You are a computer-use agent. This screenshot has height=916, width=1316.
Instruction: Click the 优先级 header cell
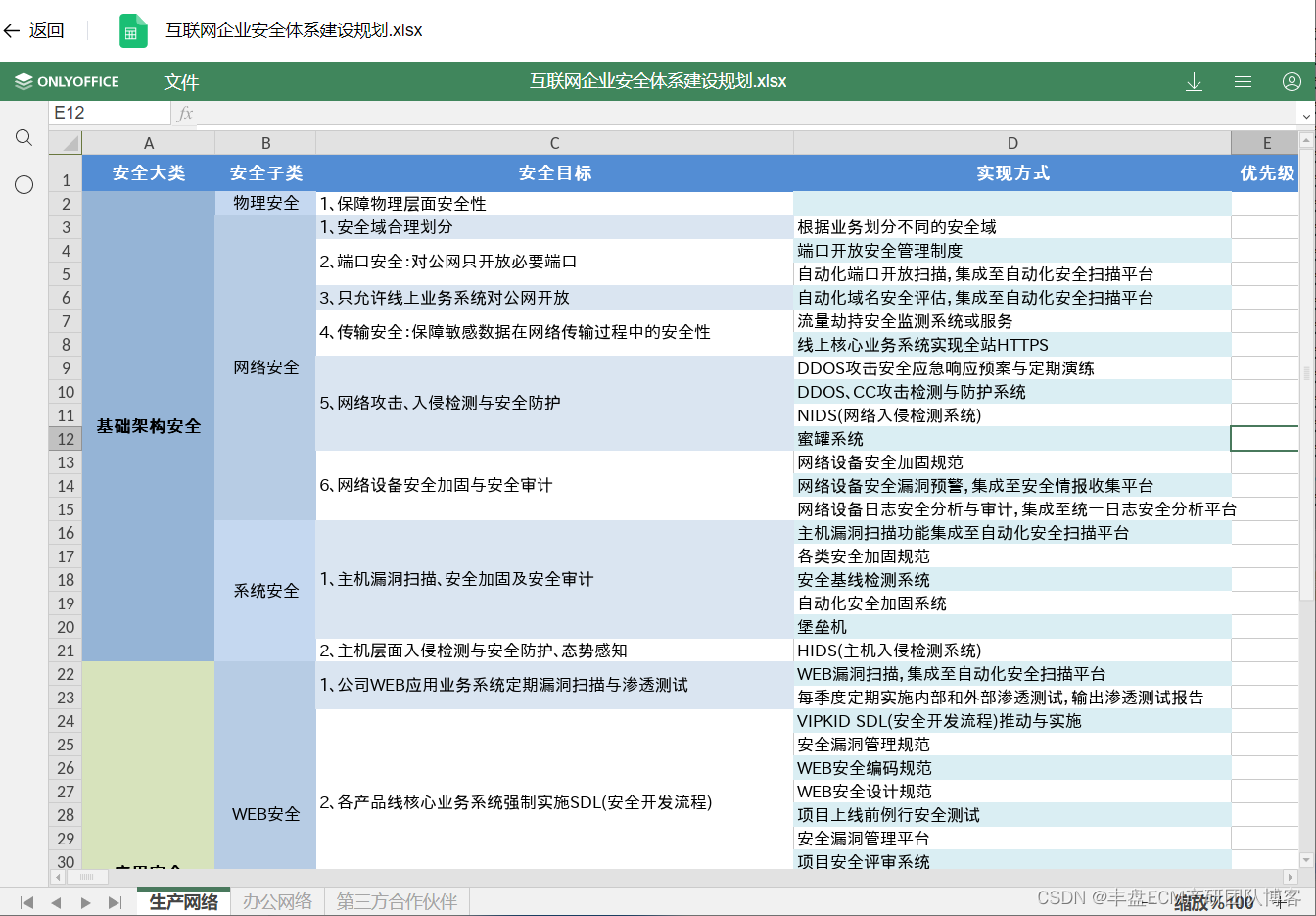(x=1265, y=173)
